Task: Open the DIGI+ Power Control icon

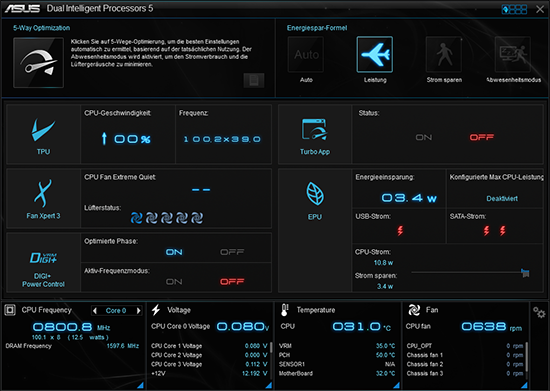Action: pos(43,258)
